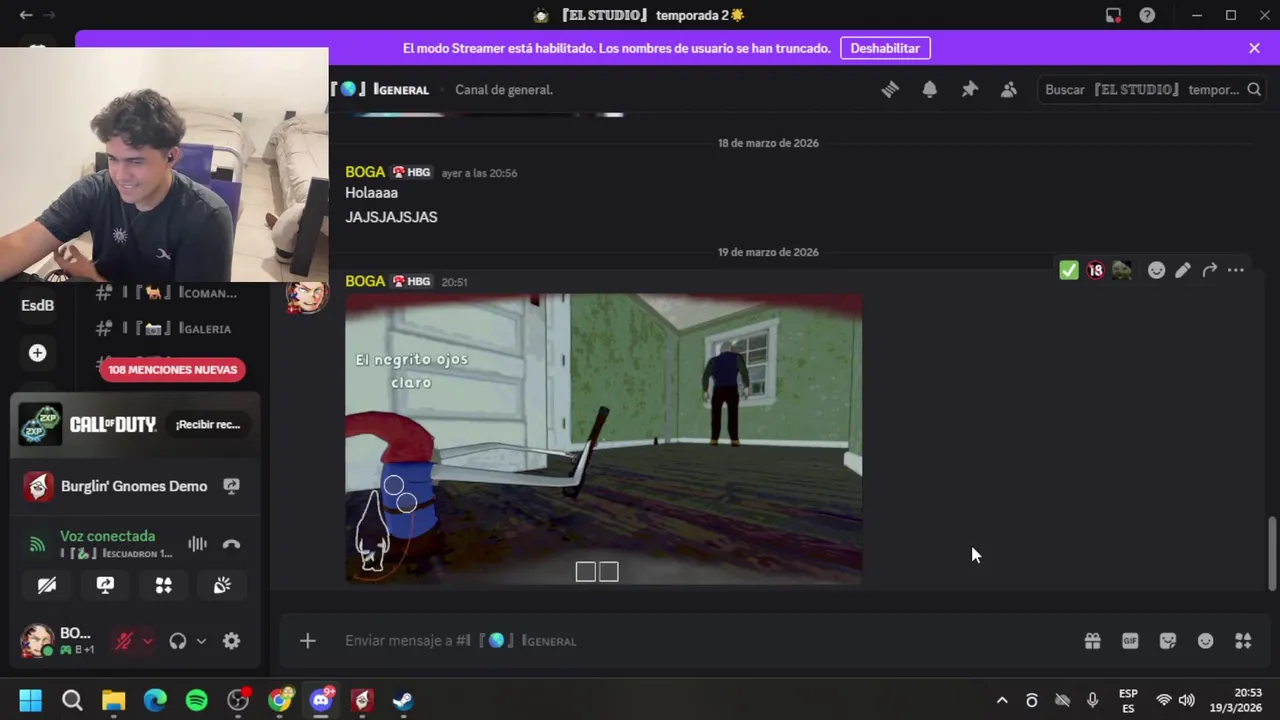React with the frog picture emoji
Viewport: 1280px width, 720px height.
tap(1122, 270)
